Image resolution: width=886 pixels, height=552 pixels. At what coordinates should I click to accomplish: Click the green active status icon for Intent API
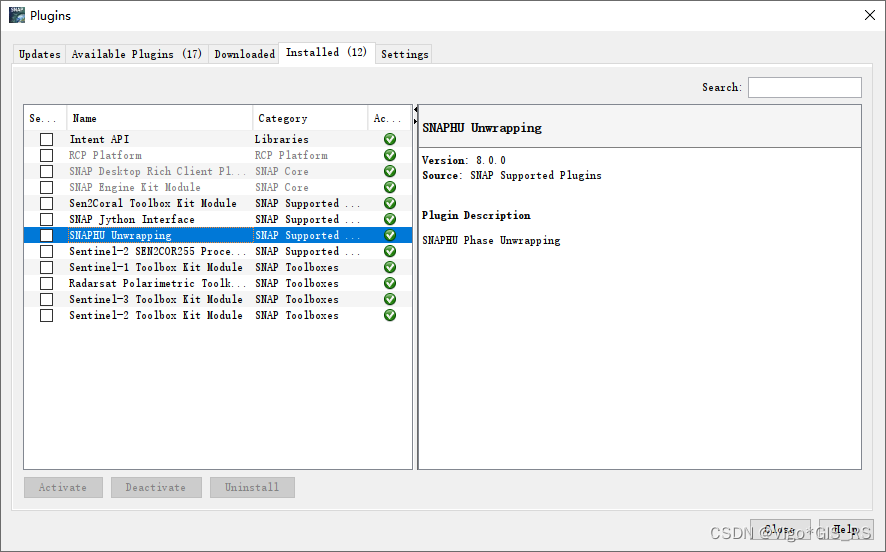390,139
